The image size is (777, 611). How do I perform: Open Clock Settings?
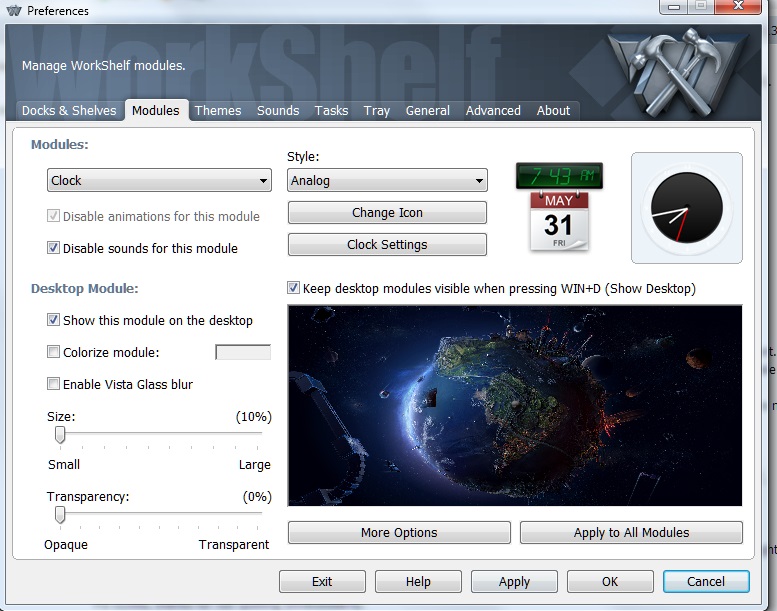(x=387, y=245)
